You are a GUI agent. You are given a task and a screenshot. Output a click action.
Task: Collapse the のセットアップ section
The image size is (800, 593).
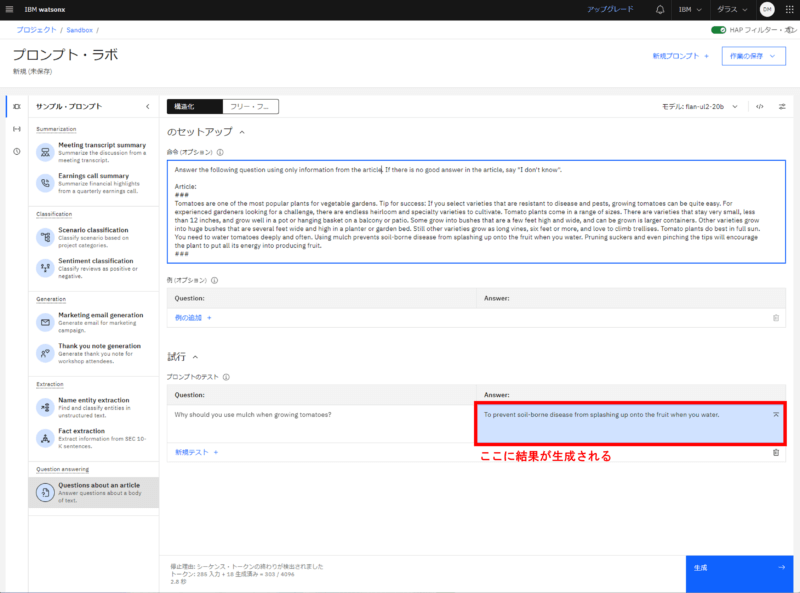click(x=242, y=132)
